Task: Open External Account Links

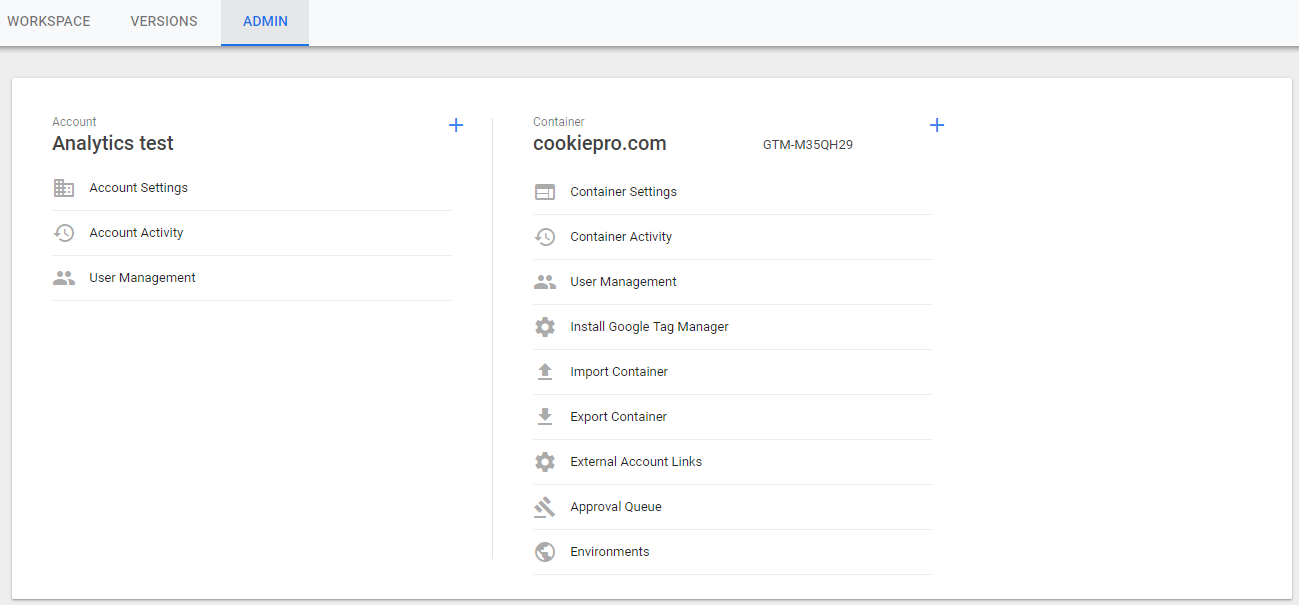Action: click(636, 462)
